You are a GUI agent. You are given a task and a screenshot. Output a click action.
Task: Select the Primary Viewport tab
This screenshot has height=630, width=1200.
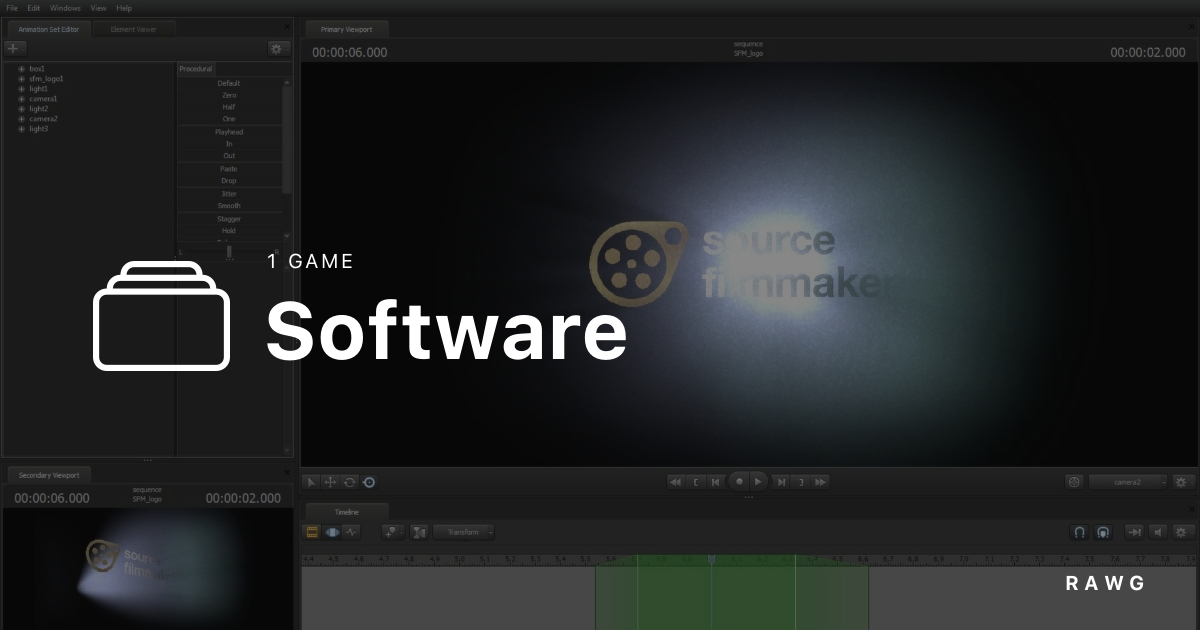(x=346, y=29)
